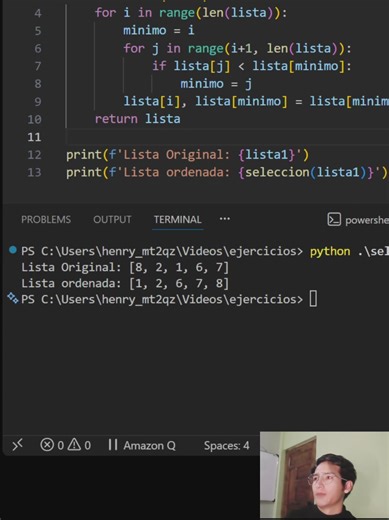The image size is (389, 520).
Task: Click line number 4 in the gutter
Action: point(38,13)
